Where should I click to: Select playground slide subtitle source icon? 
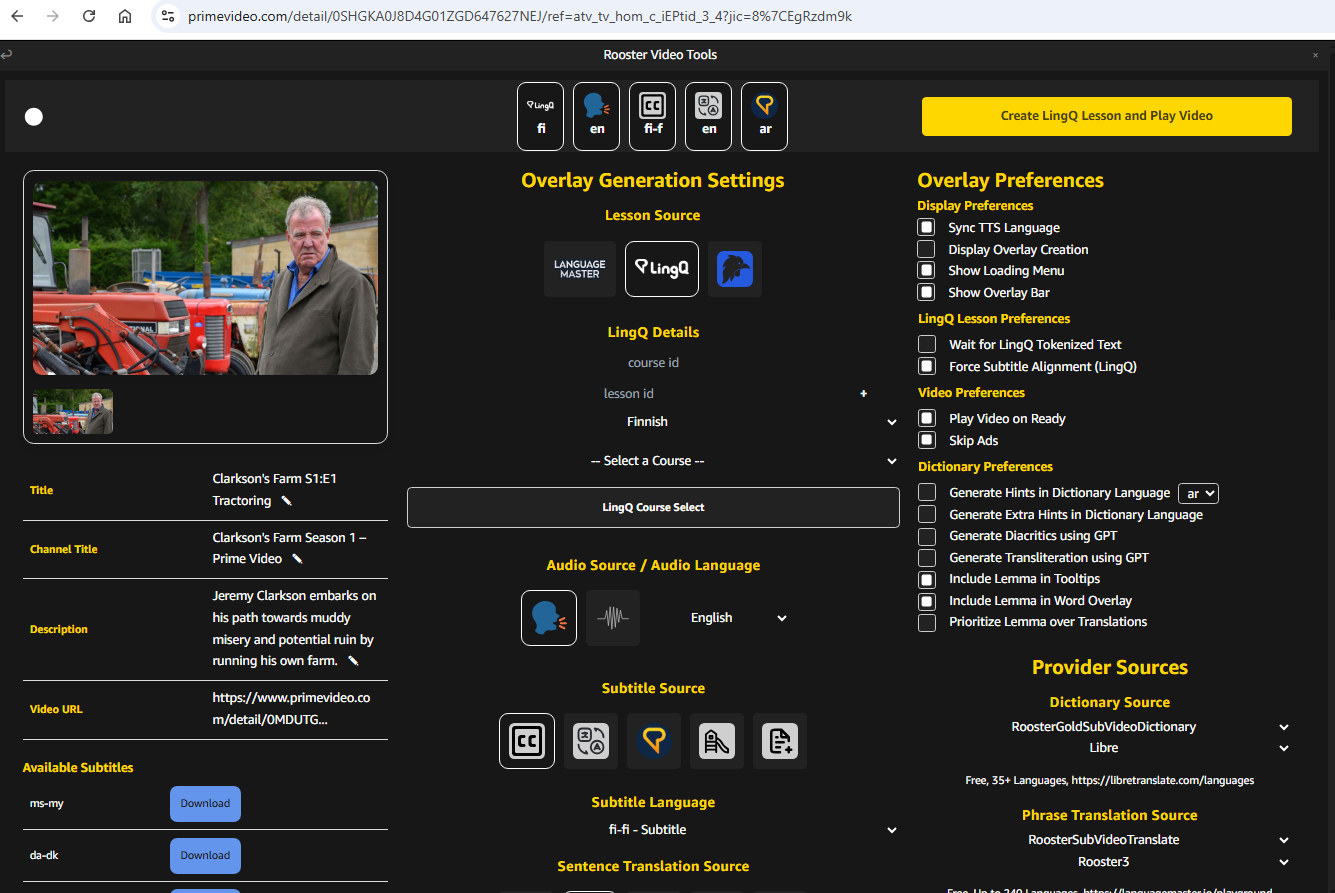(717, 741)
